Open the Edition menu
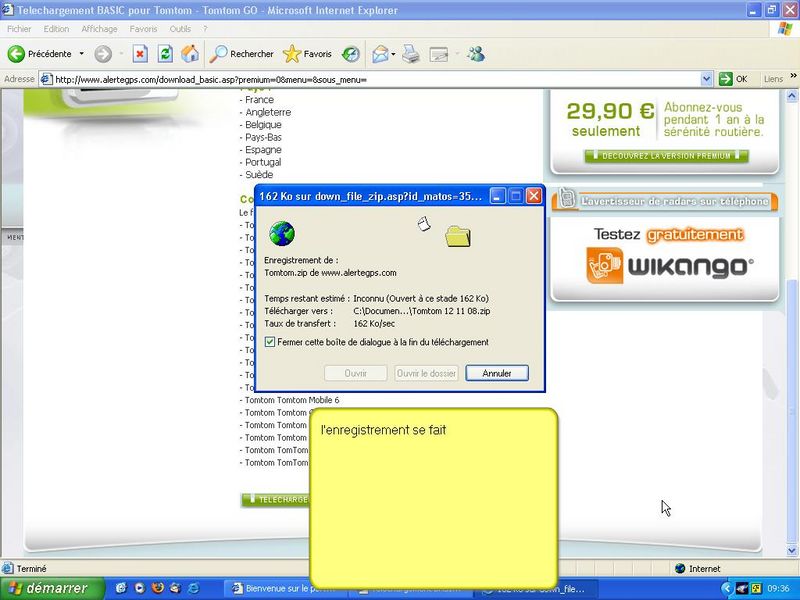The width and height of the screenshot is (800, 600). pos(56,29)
